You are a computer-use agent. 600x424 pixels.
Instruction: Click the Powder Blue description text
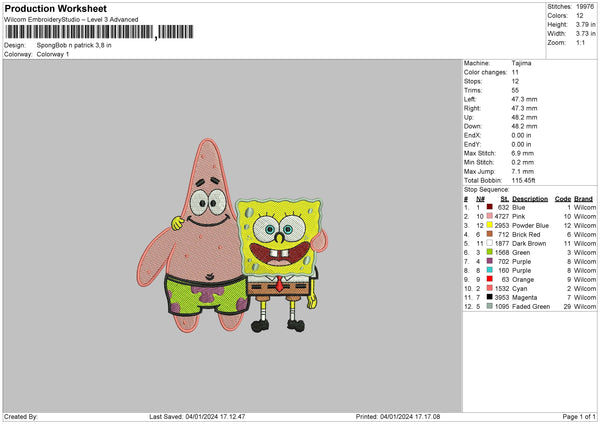530,225
